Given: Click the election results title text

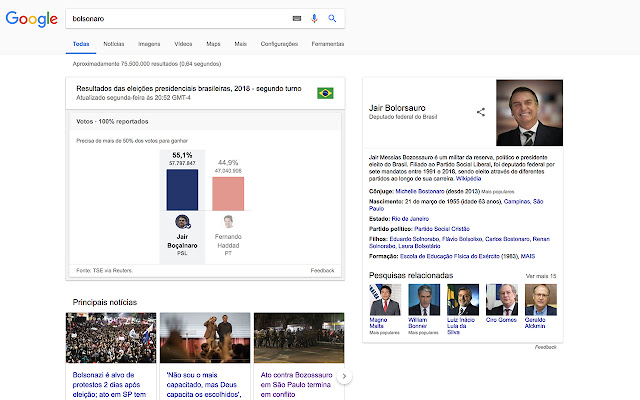Looking at the screenshot, I should (x=189, y=89).
